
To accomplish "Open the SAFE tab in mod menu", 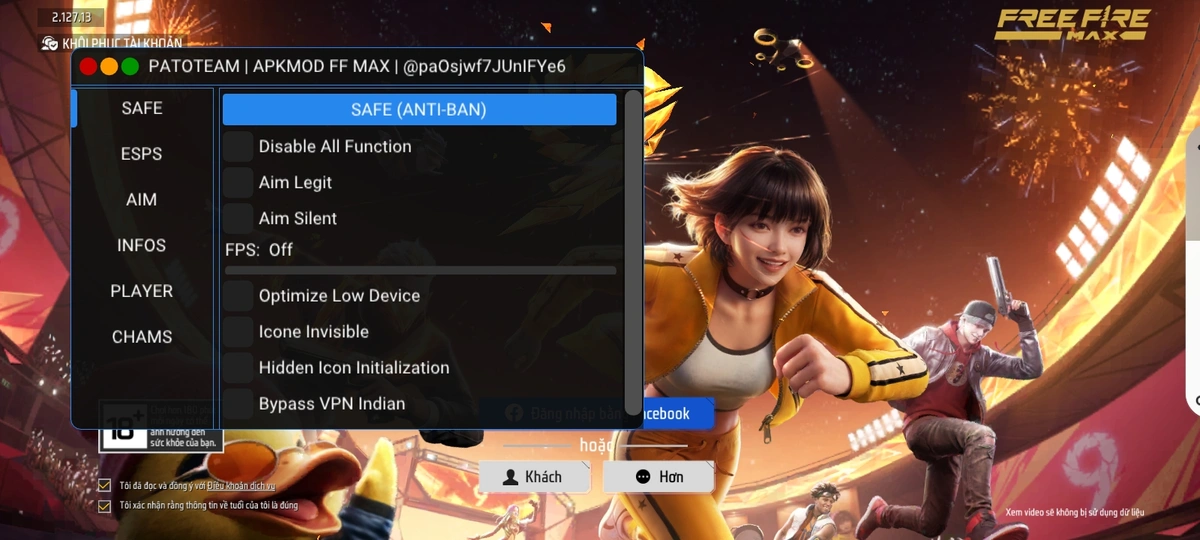I will 142,108.
